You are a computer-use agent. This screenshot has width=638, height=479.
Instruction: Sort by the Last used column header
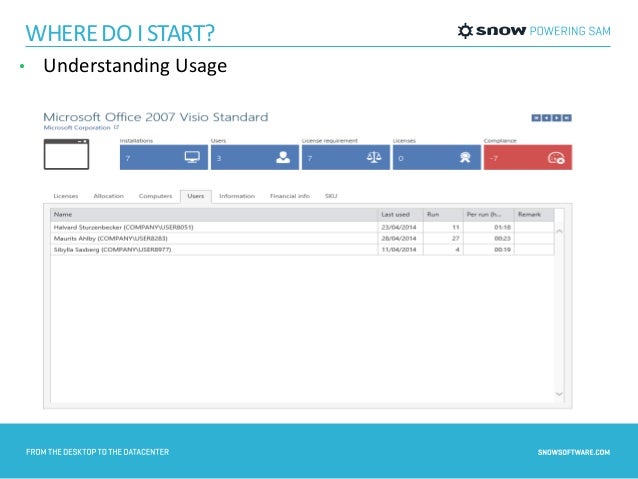pyautogui.click(x=400, y=214)
